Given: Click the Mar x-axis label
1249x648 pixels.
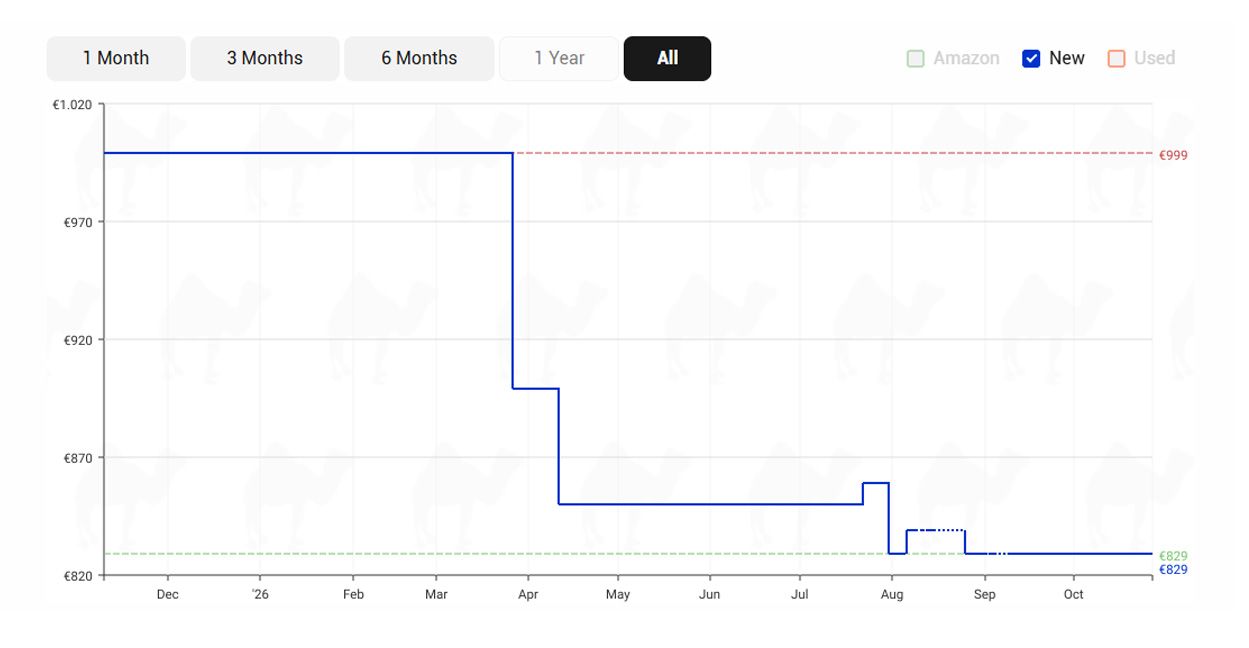Looking at the screenshot, I should click(x=436, y=594).
